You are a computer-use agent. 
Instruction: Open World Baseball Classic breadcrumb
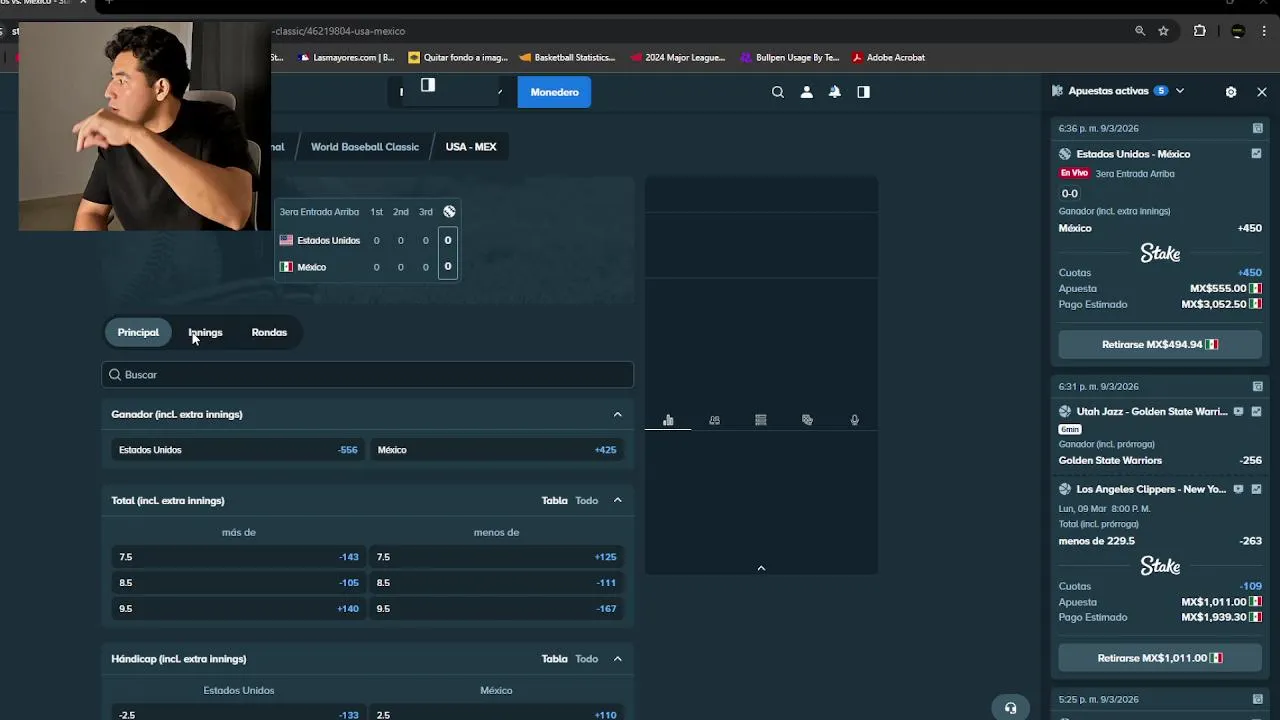pyautogui.click(x=365, y=146)
